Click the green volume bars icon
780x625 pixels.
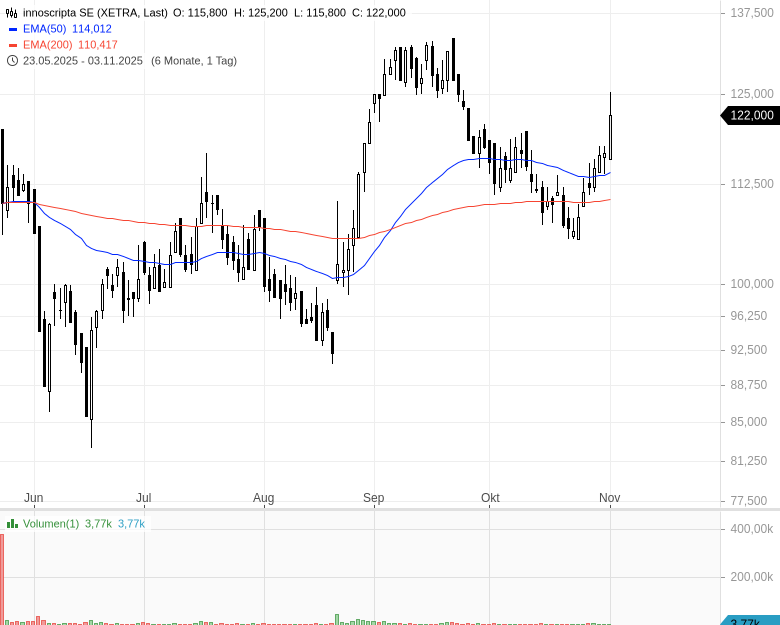(12, 523)
